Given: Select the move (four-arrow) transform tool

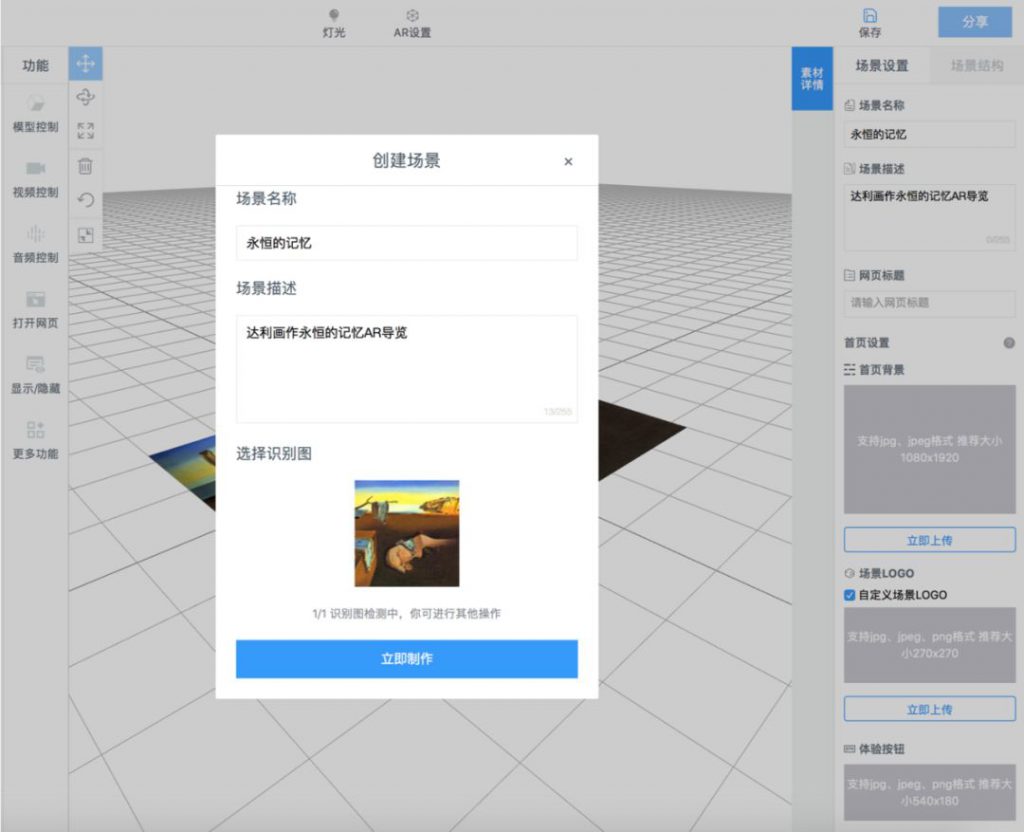Looking at the screenshot, I should tap(86, 64).
